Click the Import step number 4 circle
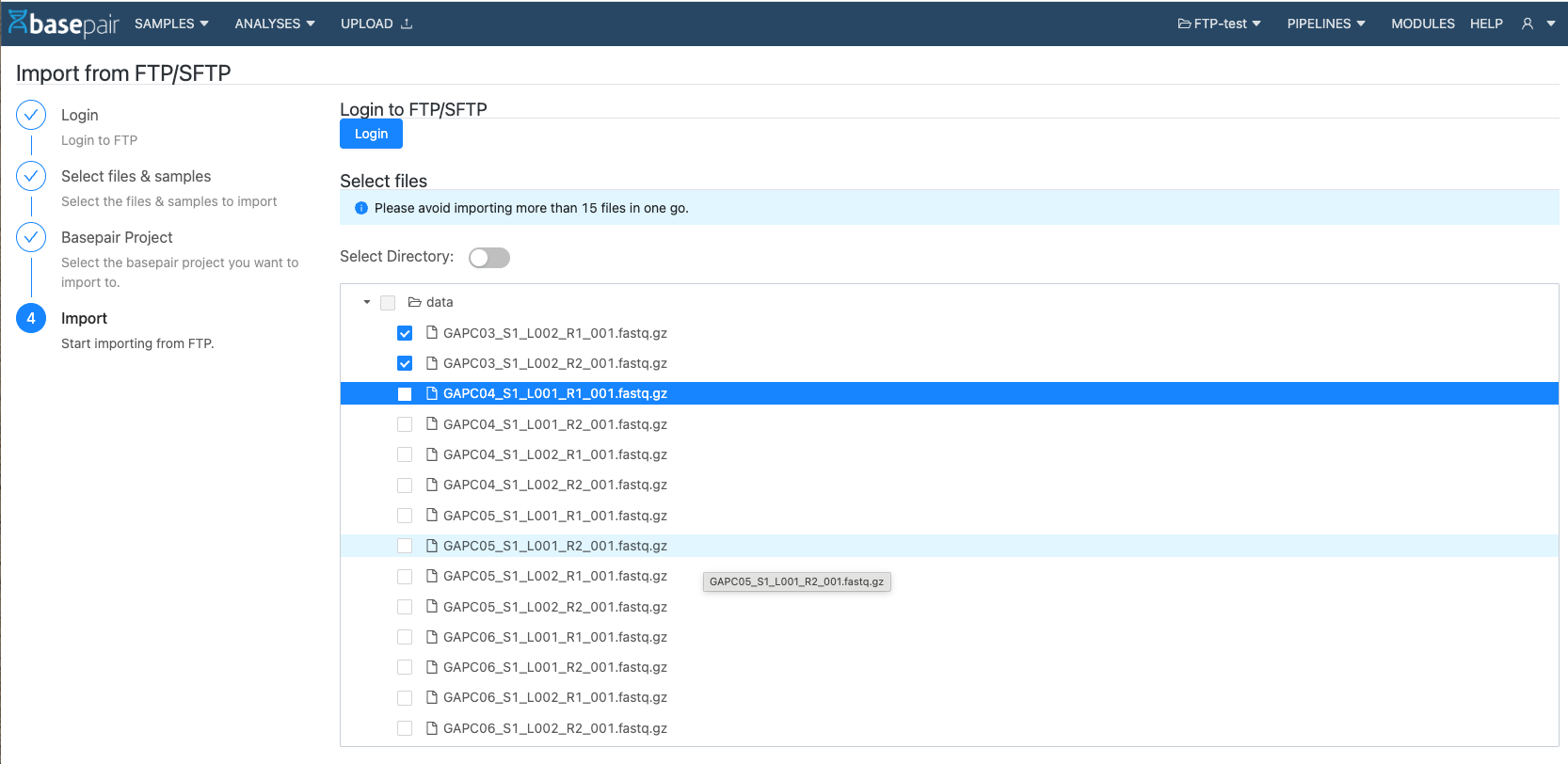Viewport: 1568px width, 764px height. (31, 318)
